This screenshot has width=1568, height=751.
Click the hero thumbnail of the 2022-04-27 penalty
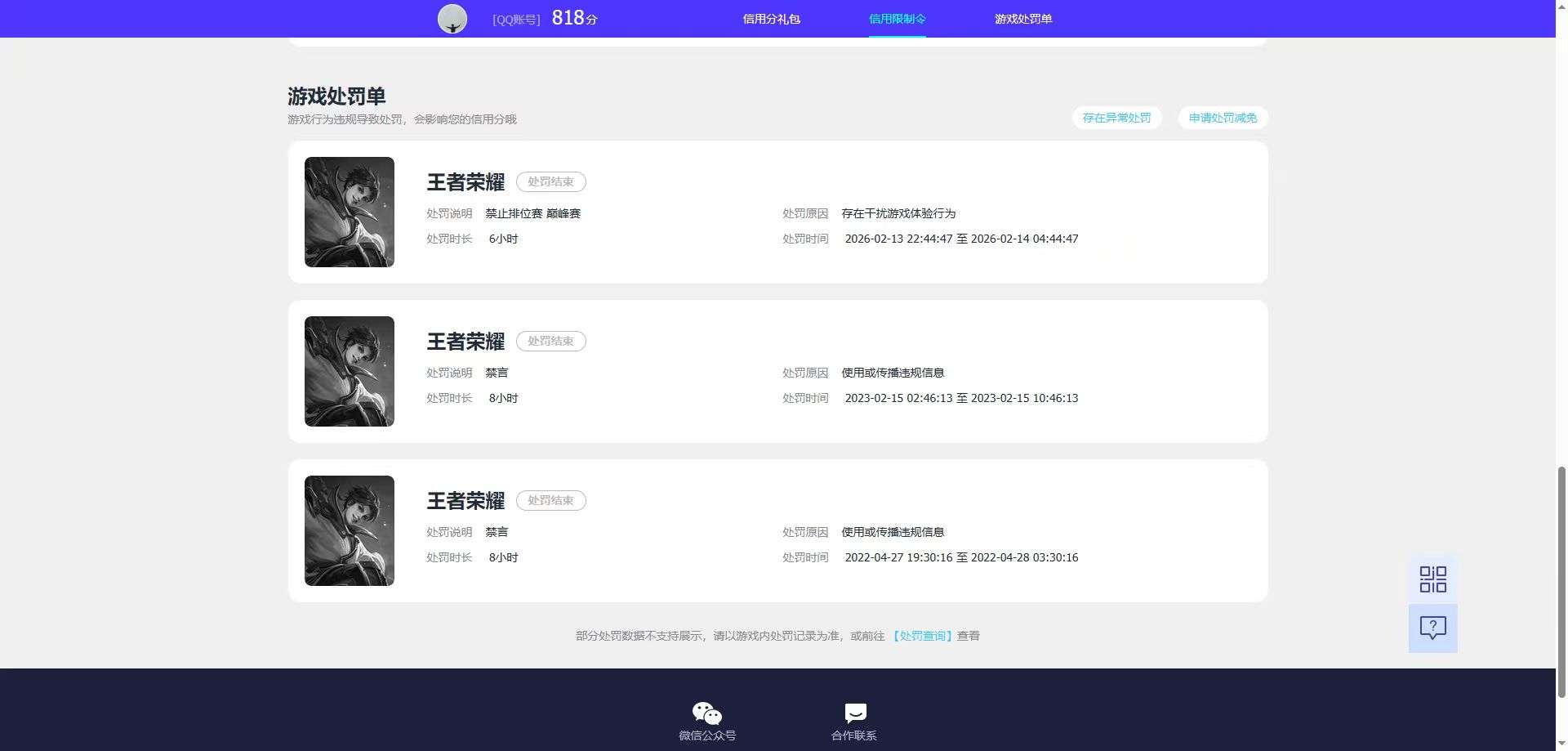point(350,530)
